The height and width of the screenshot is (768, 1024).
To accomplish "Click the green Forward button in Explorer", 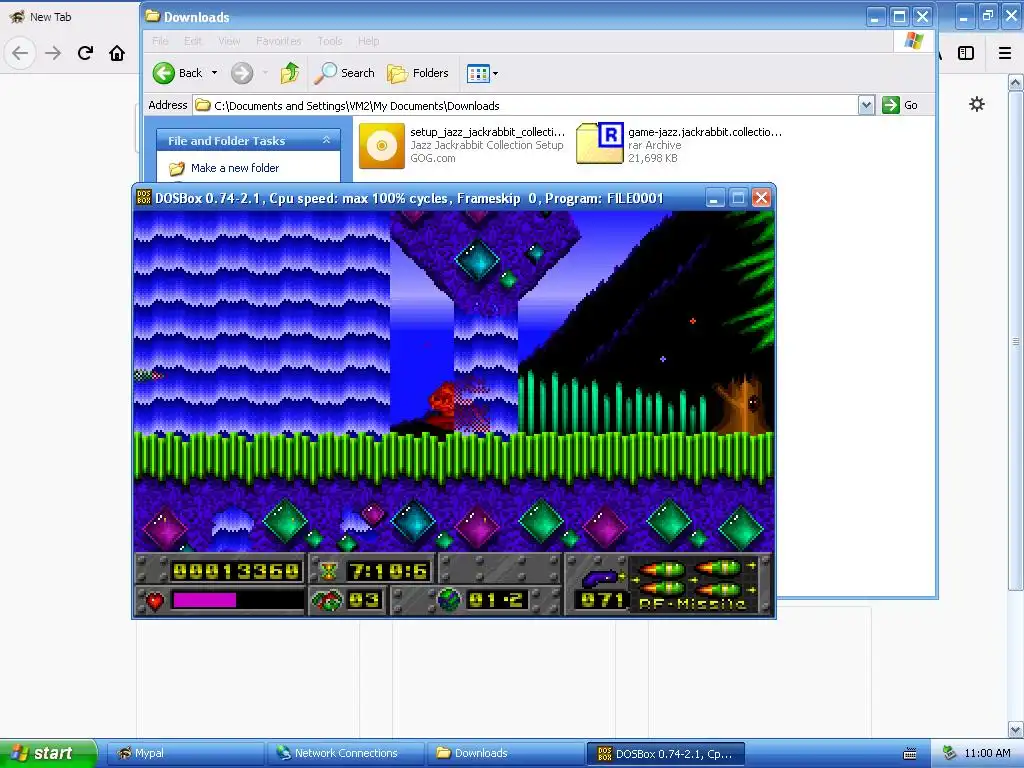I will click(242, 73).
